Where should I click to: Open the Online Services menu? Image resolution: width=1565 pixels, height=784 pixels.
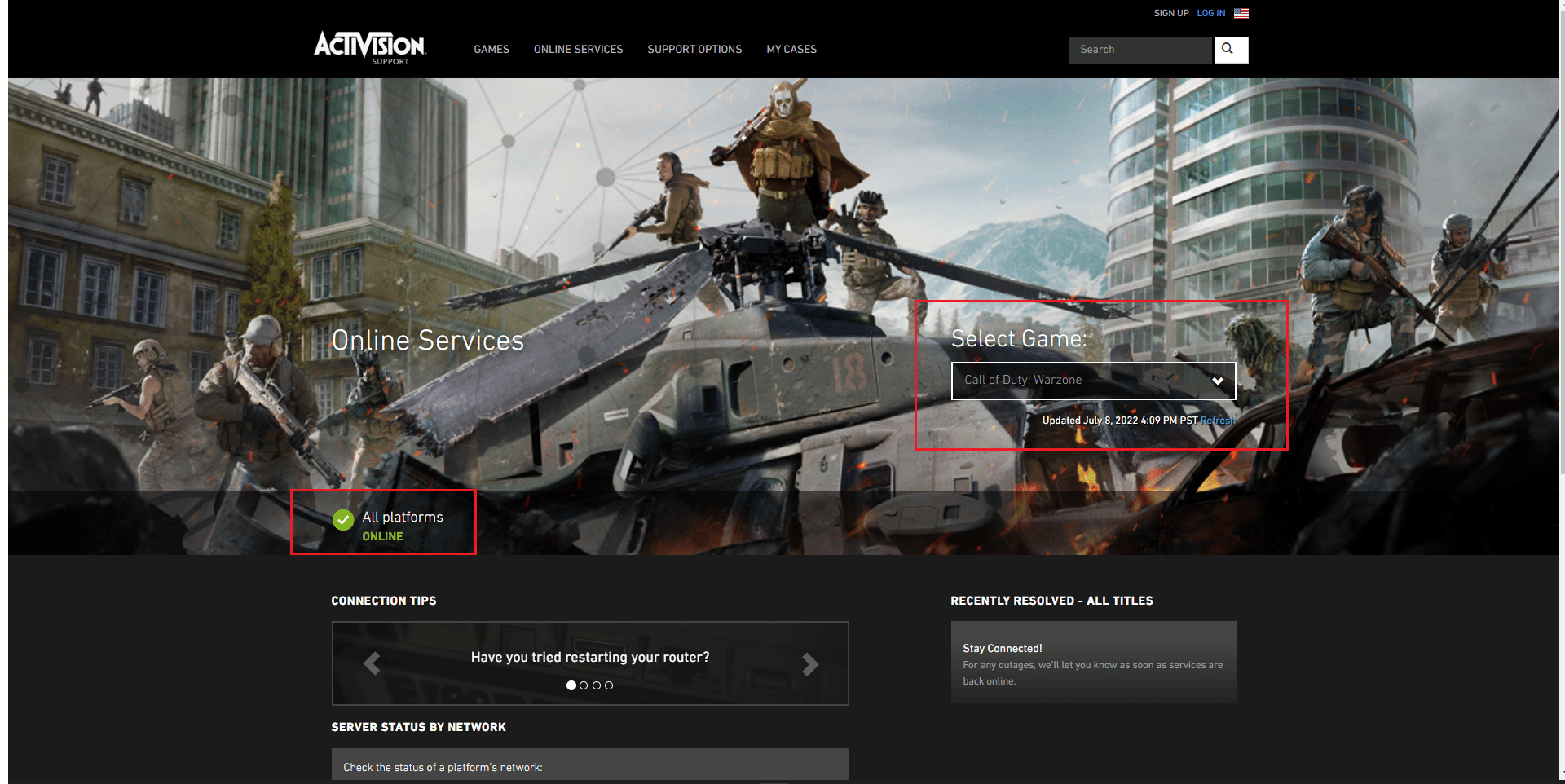[x=578, y=49]
